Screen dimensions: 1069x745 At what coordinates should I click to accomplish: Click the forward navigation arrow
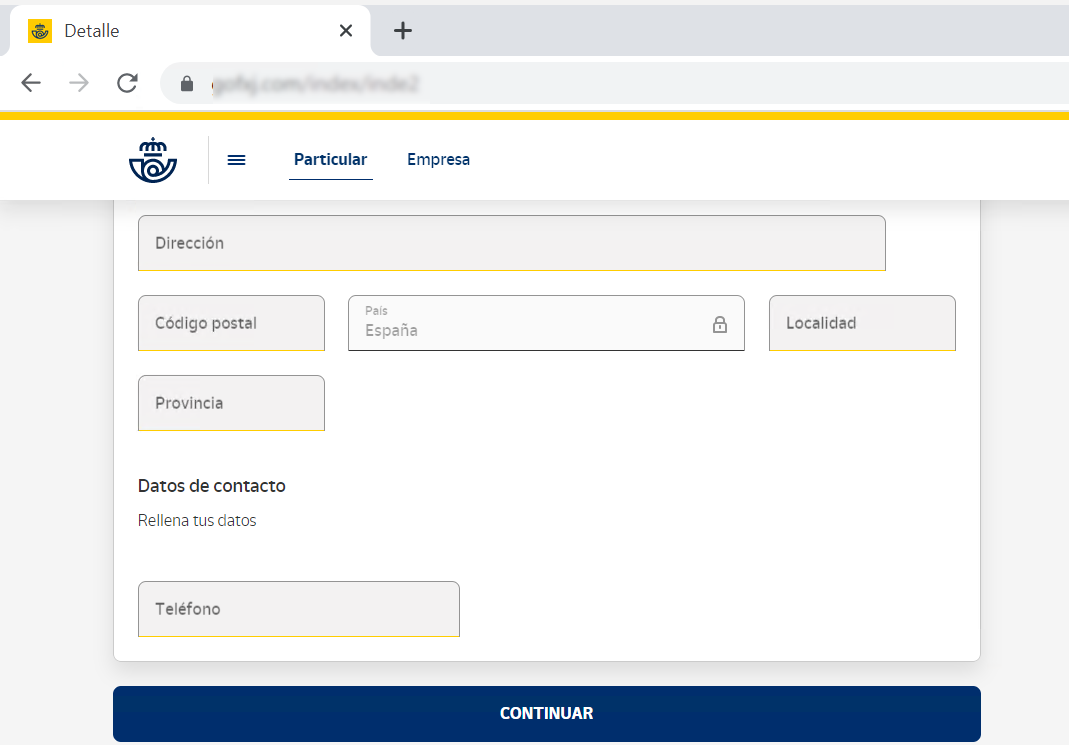[x=79, y=84]
